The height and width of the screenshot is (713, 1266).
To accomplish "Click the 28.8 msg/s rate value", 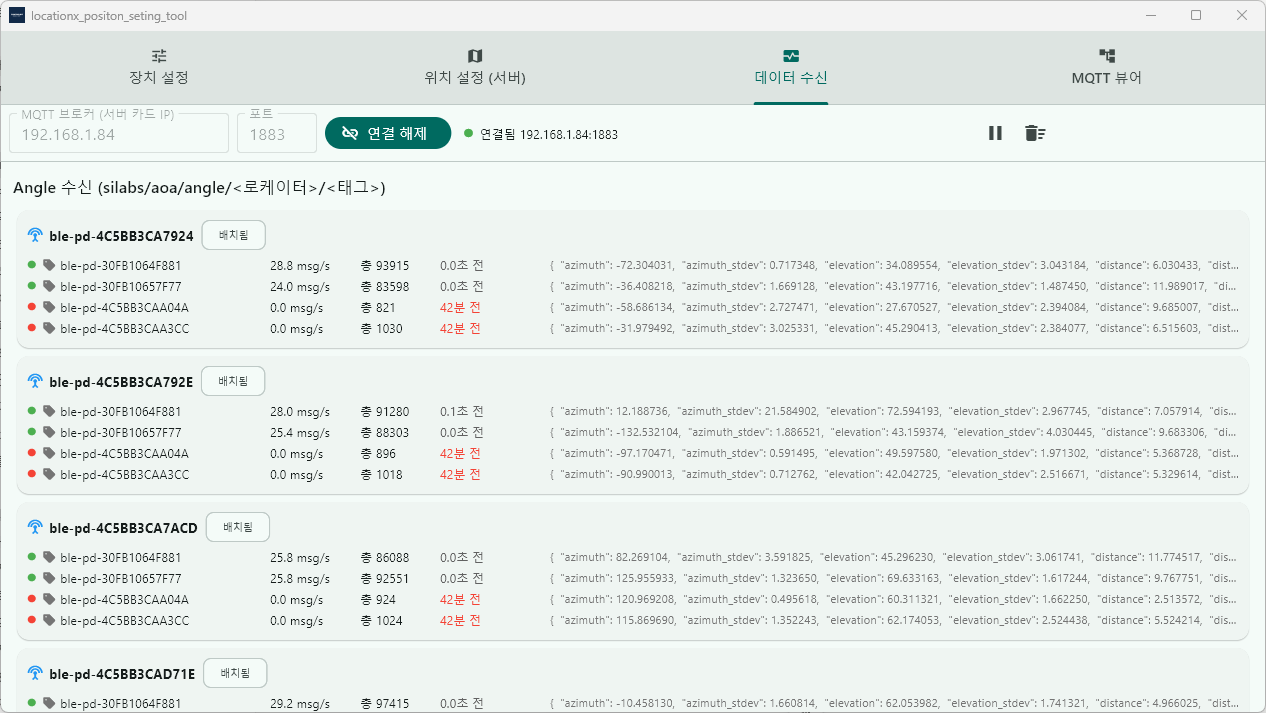I will coord(300,266).
